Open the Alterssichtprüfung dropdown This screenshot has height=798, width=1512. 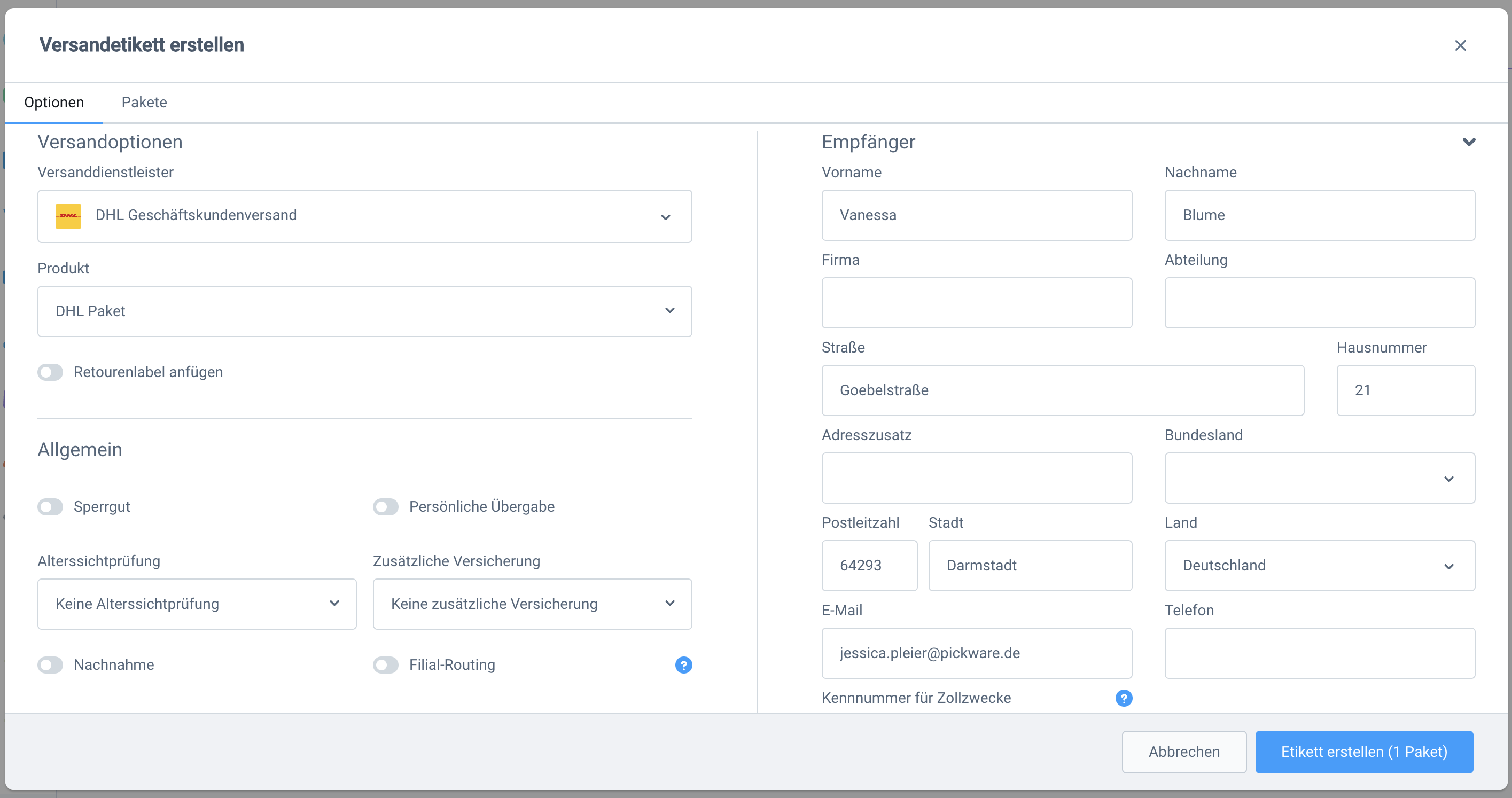tap(197, 604)
